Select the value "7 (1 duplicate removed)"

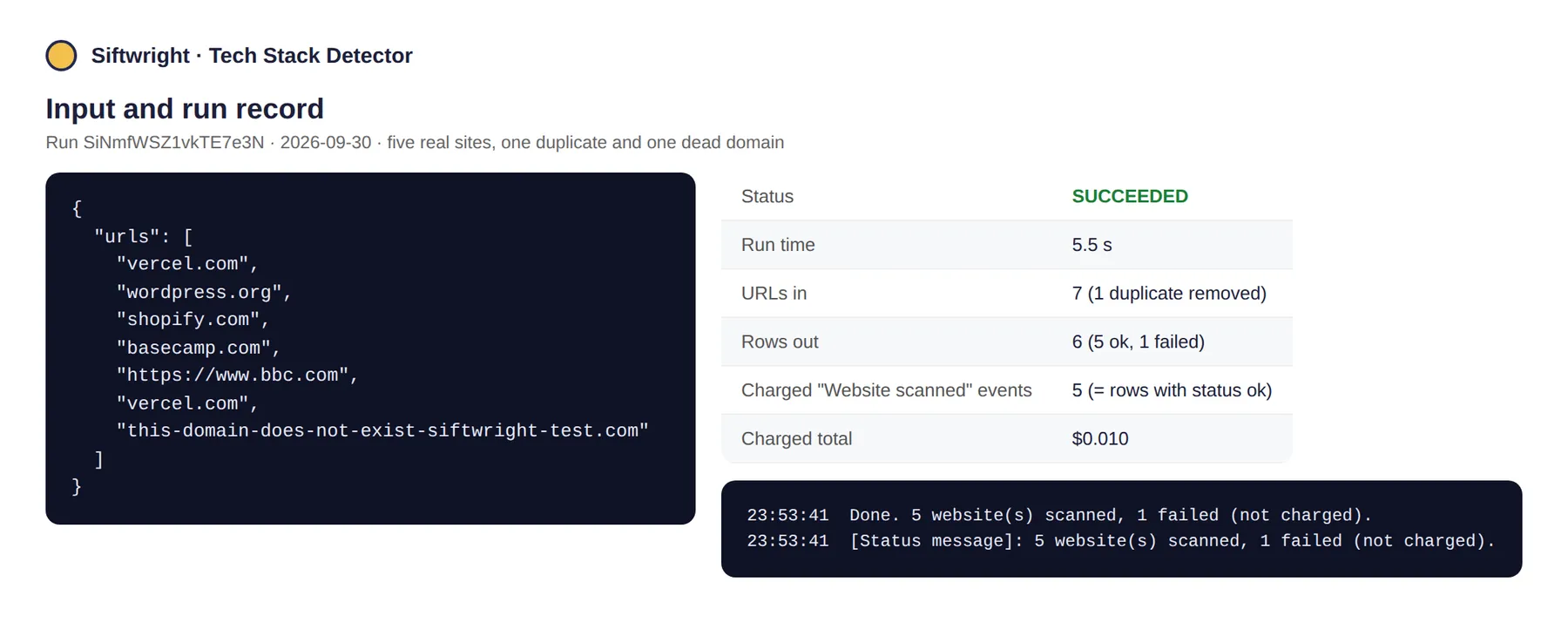pyautogui.click(x=1169, y=294)
